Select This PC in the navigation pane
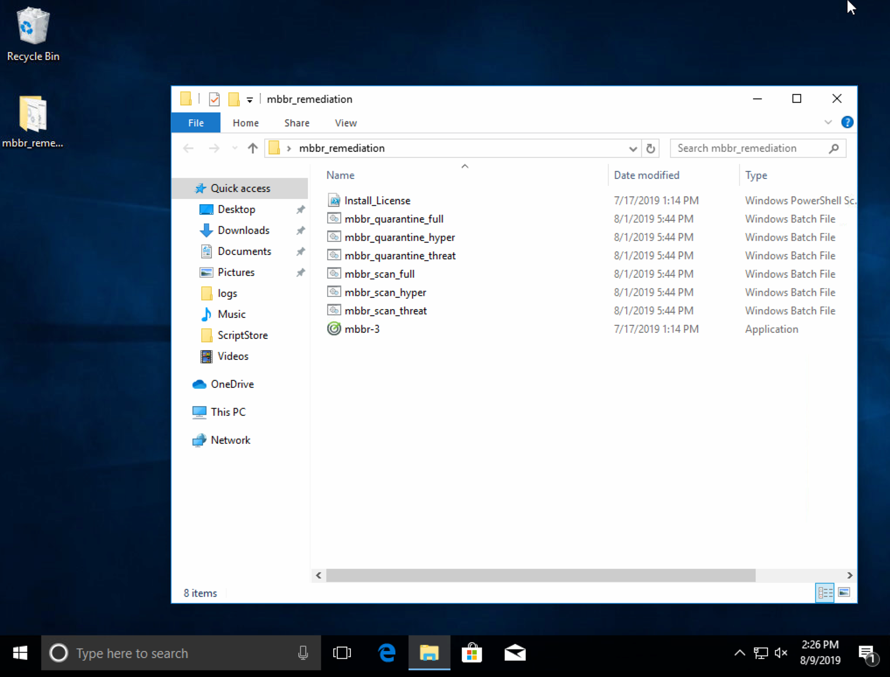The height and width of the screenshot is (677, 890). click(x=228, y=412)
